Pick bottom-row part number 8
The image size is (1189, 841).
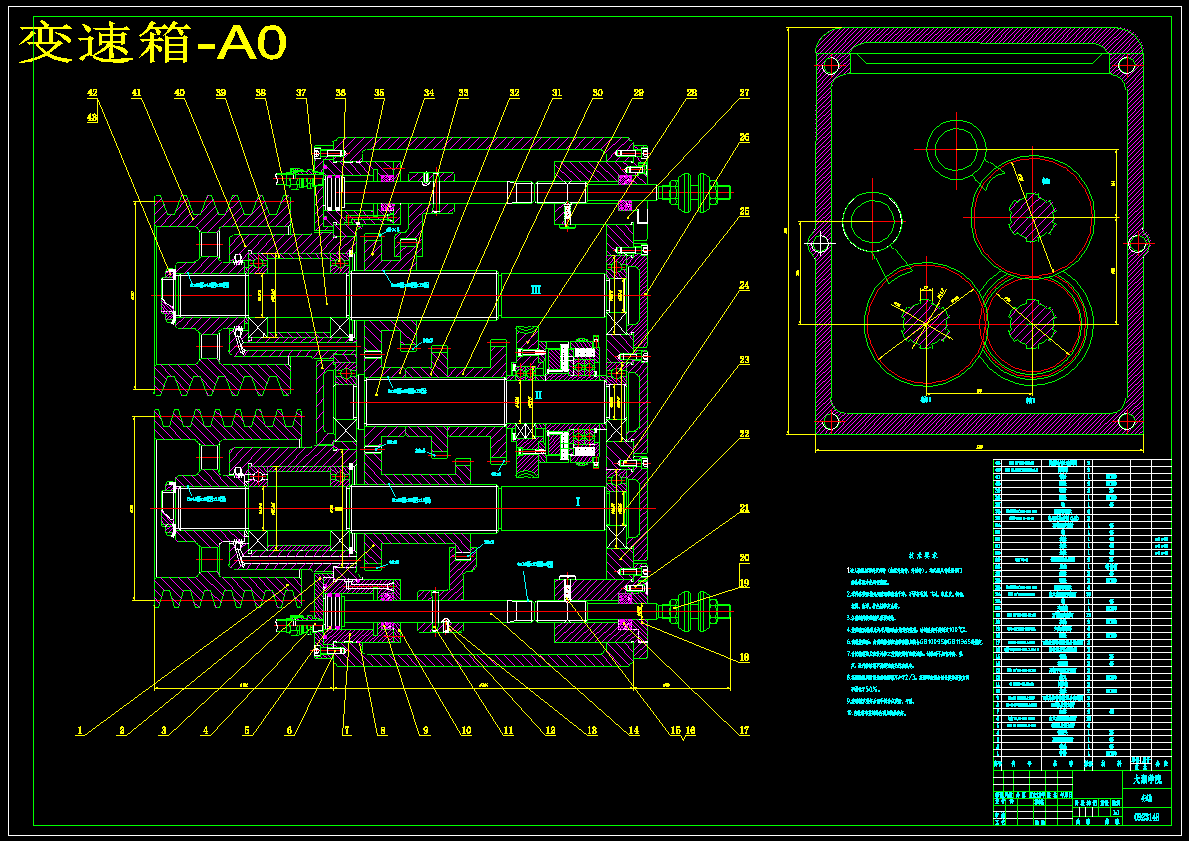(x=383, y=731)
